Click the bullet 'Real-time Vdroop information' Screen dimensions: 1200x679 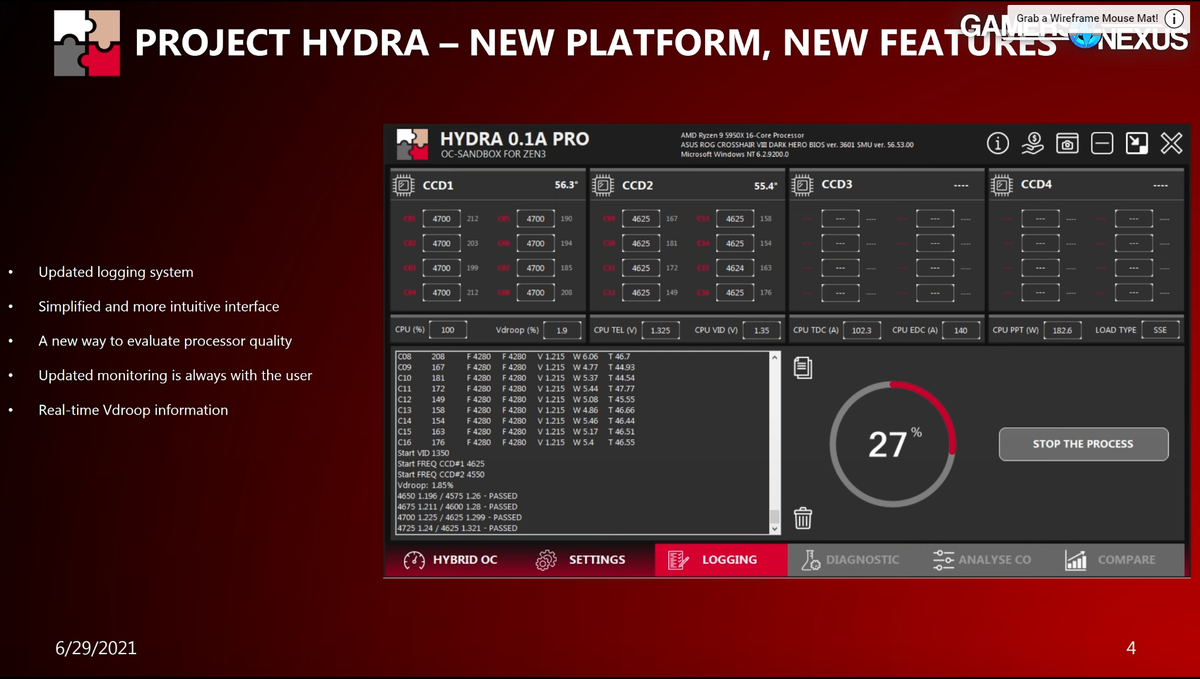pos(133,410)
